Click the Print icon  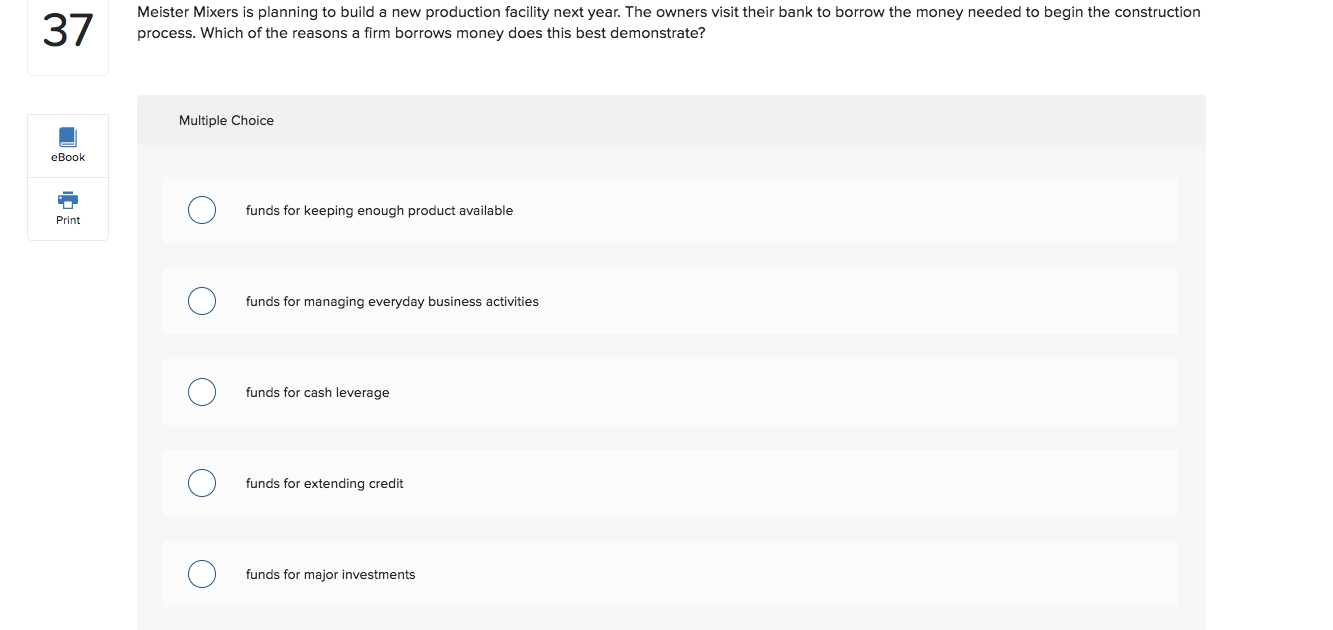tap(67, 200)
